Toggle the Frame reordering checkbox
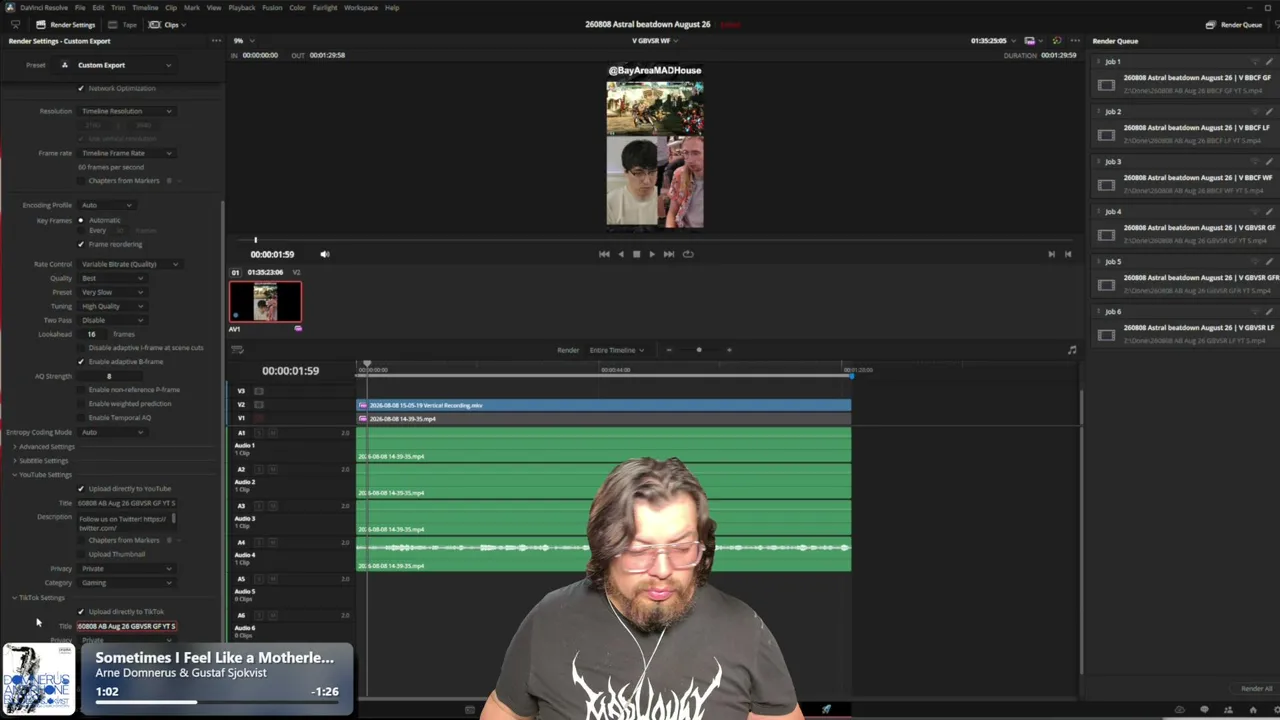1280x720 pixels. 81,244
